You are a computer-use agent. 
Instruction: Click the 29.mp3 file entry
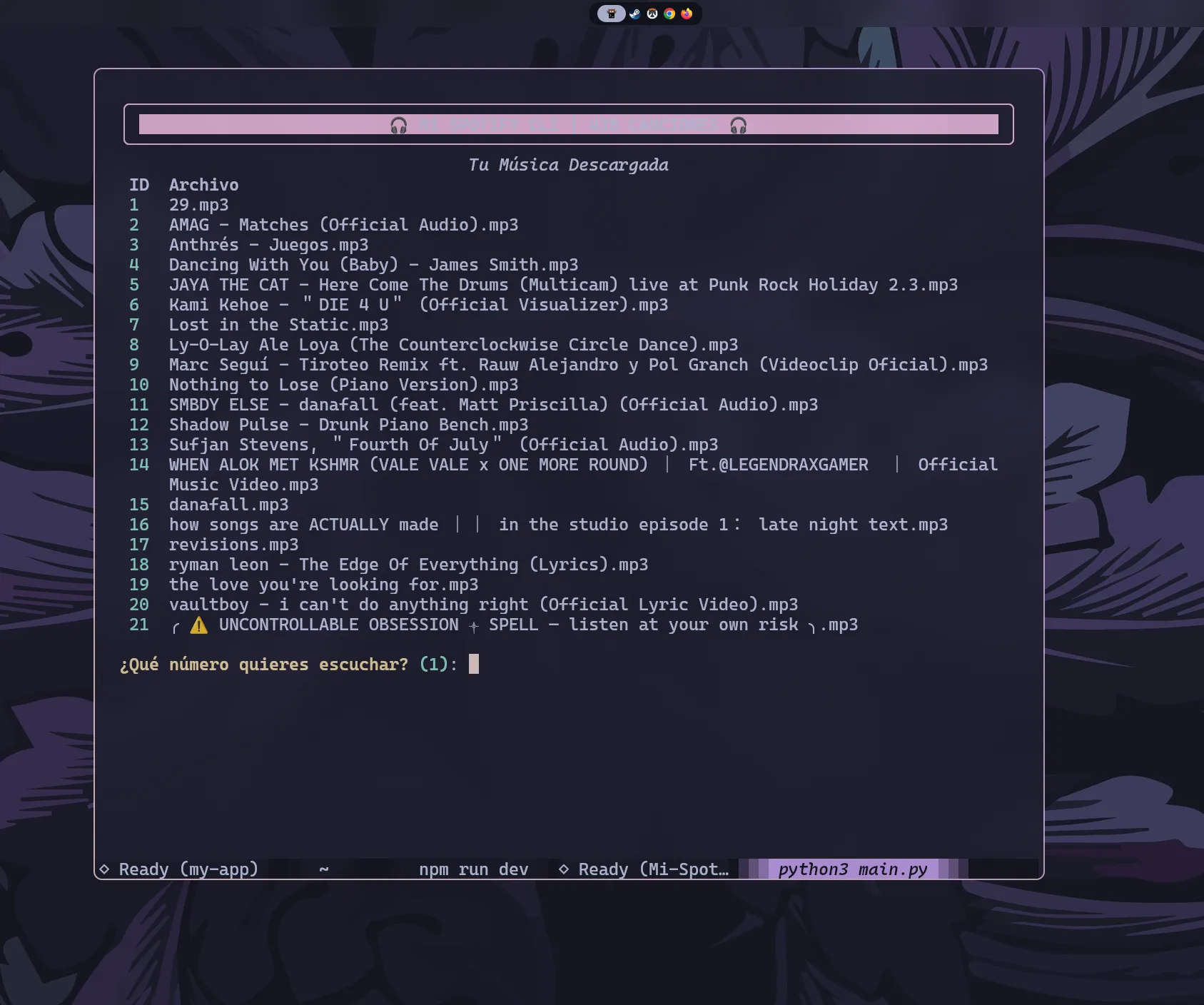point(199,206)
